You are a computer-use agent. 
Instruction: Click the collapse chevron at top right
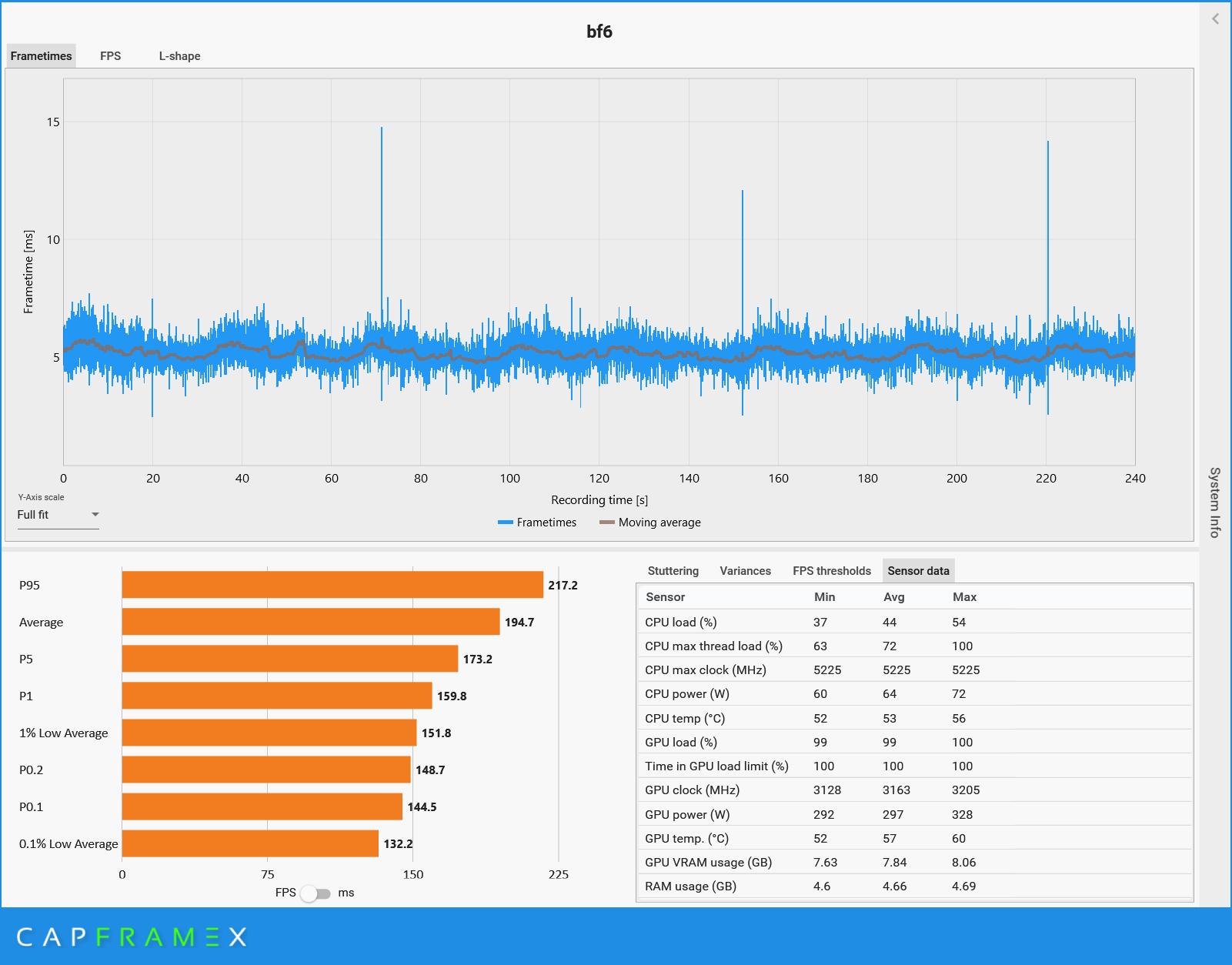tap(1215, 19)
